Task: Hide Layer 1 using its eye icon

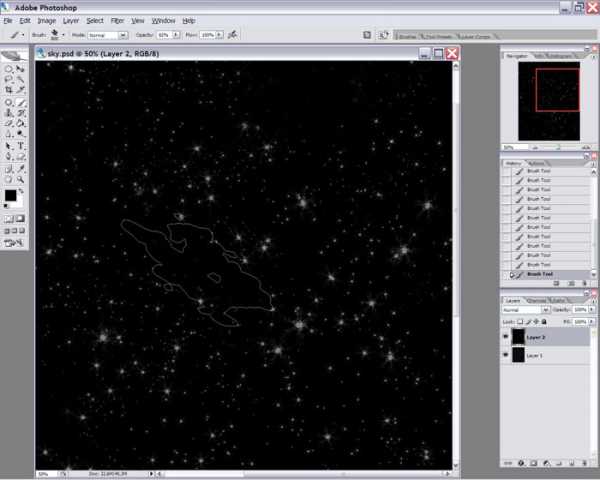Action: 506,355
